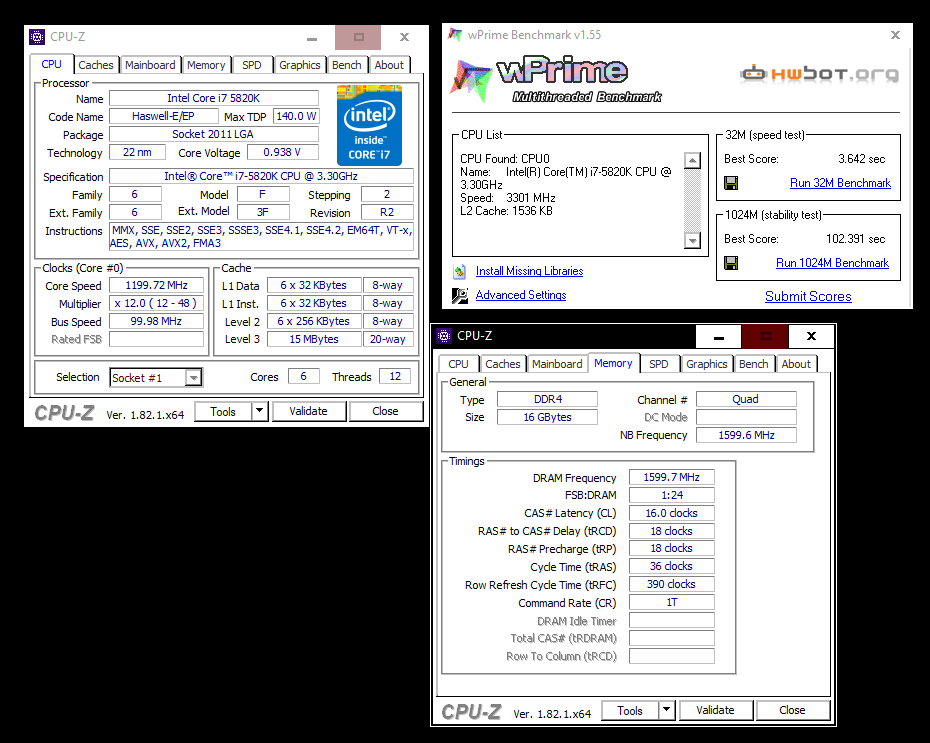Switch to Mainboard tab in left CPU-Z window
This screenshot has width=930, height=743.
pos(150,65)
